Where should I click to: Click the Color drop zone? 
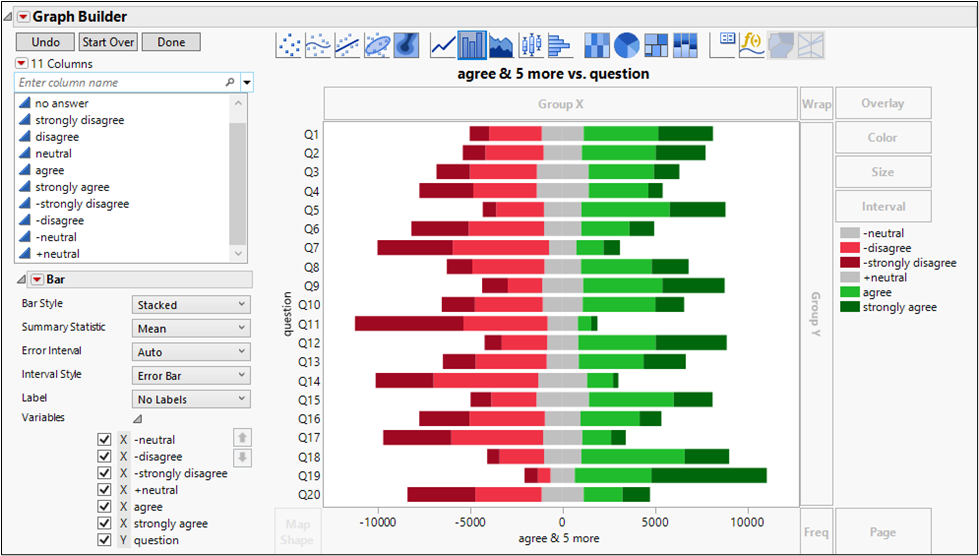click(883, 137)
